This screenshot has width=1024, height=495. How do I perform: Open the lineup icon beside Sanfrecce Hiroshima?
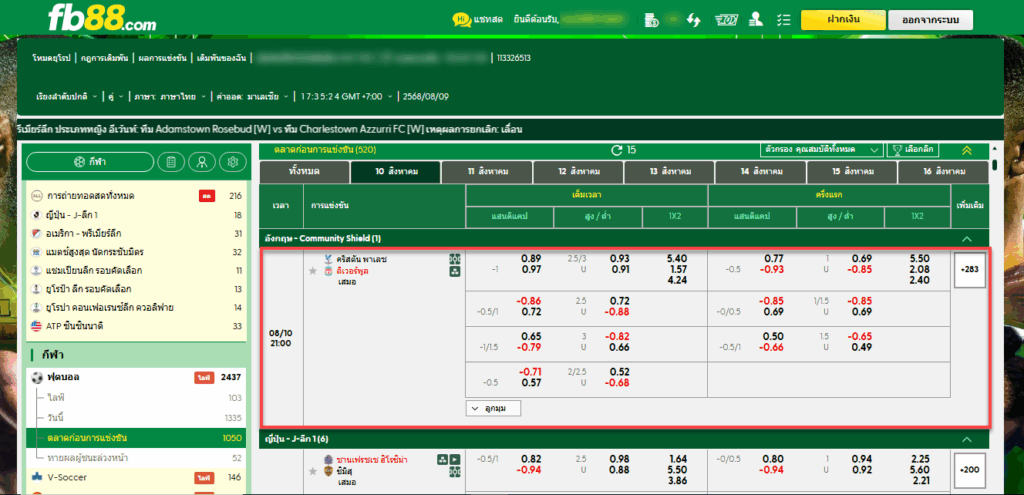coord(443,459)
